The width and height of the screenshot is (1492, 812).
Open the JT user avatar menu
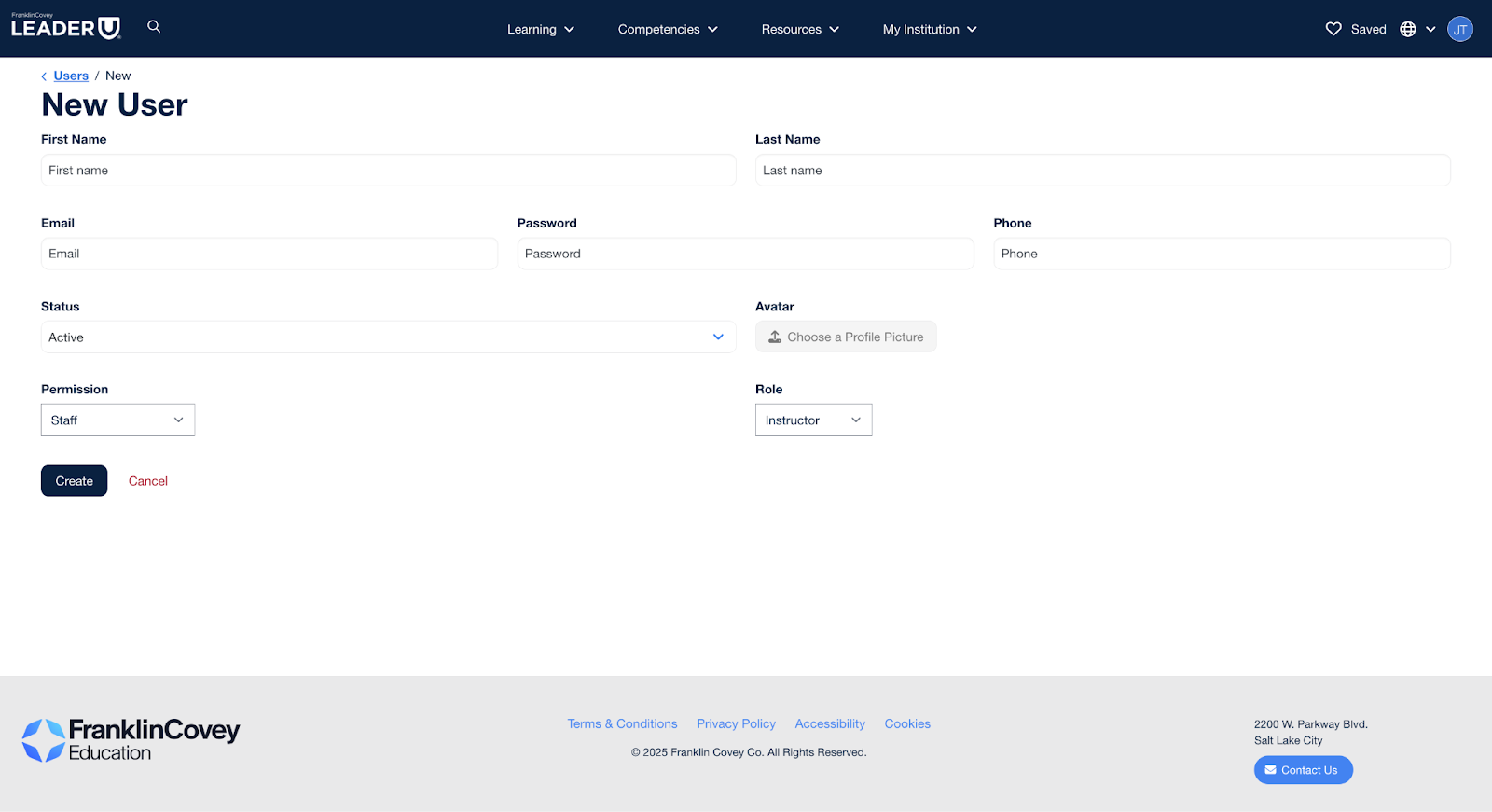coord(1459,29)
